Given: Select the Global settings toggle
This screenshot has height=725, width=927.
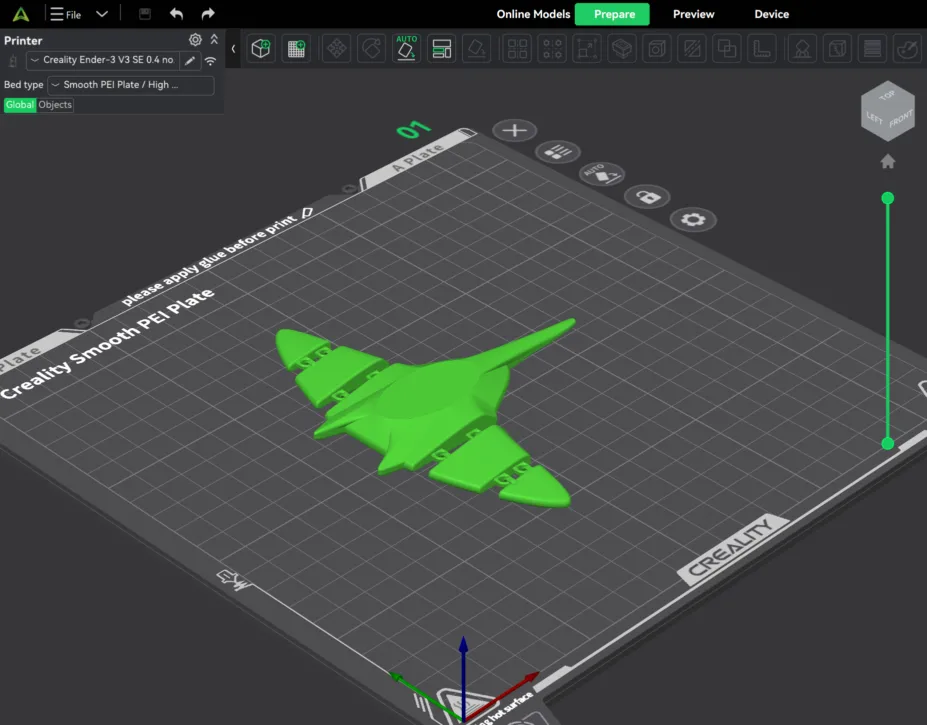Looking at the screenshot, I should coord(20,105).
